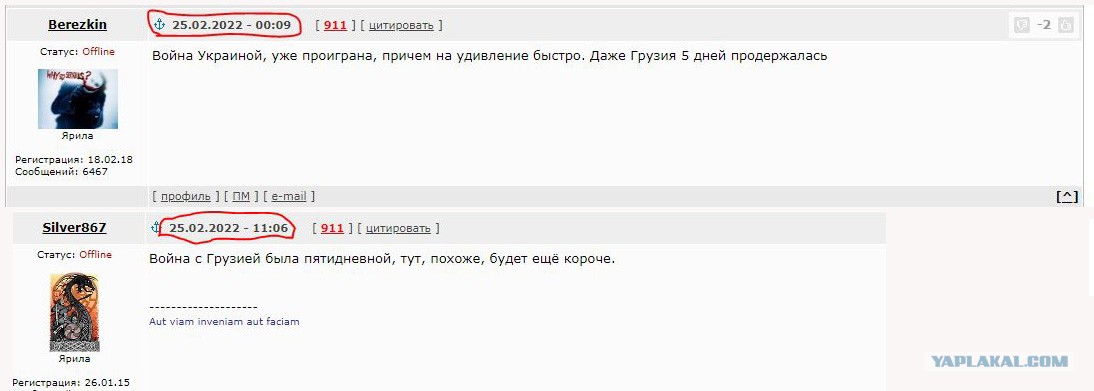
Task: Click the anchor icon on Berezkin's post
Action: 159,25
